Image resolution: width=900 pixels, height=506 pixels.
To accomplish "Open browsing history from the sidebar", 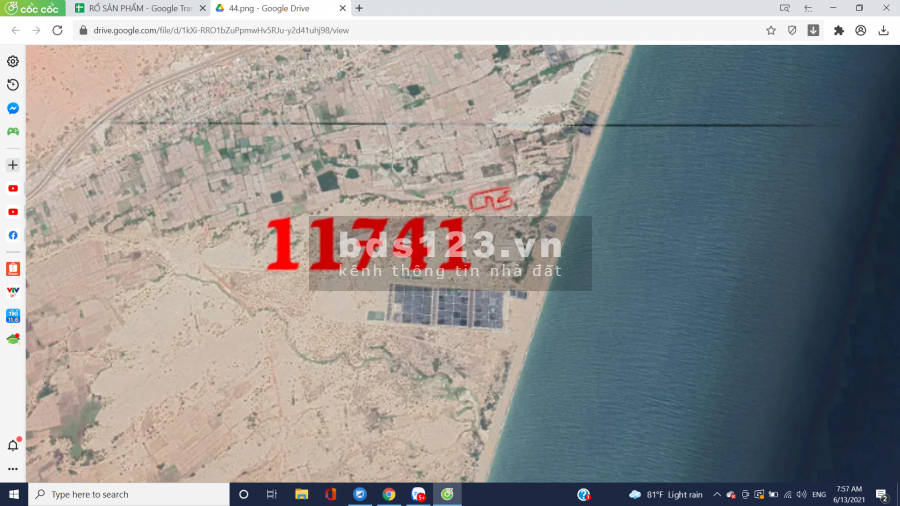I will click(x=13, y=85).
